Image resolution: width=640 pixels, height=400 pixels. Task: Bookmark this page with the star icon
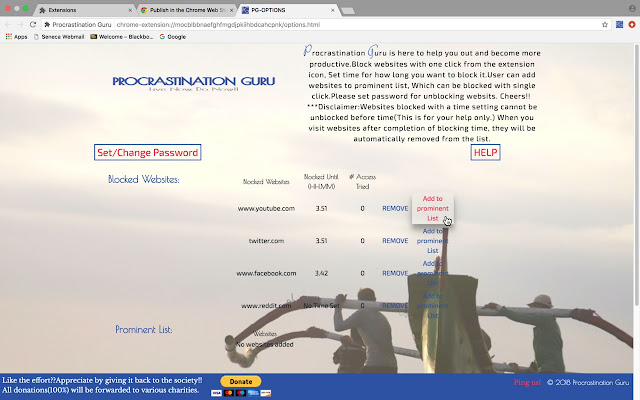pos(605,24)
